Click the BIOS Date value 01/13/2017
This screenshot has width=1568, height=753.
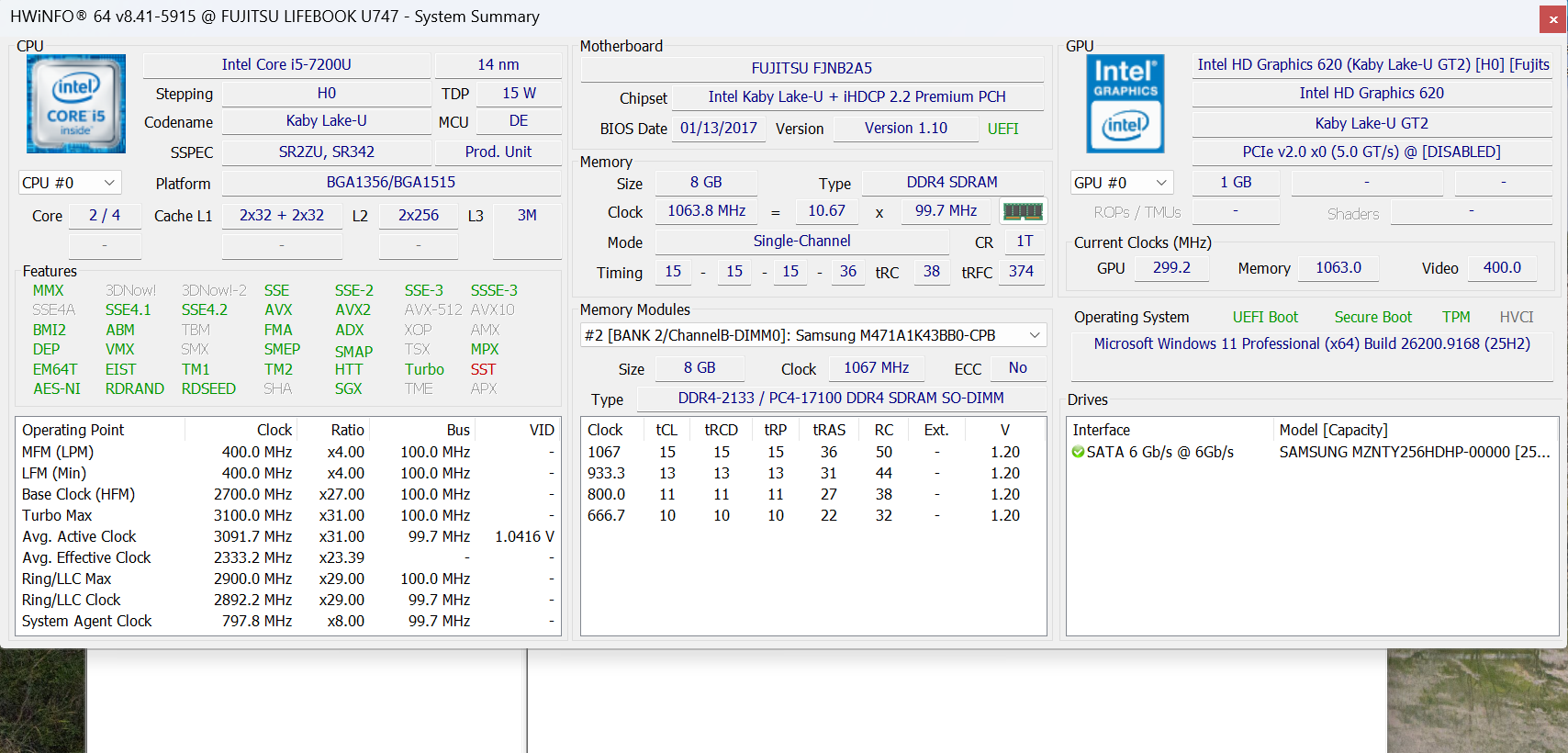719,128
